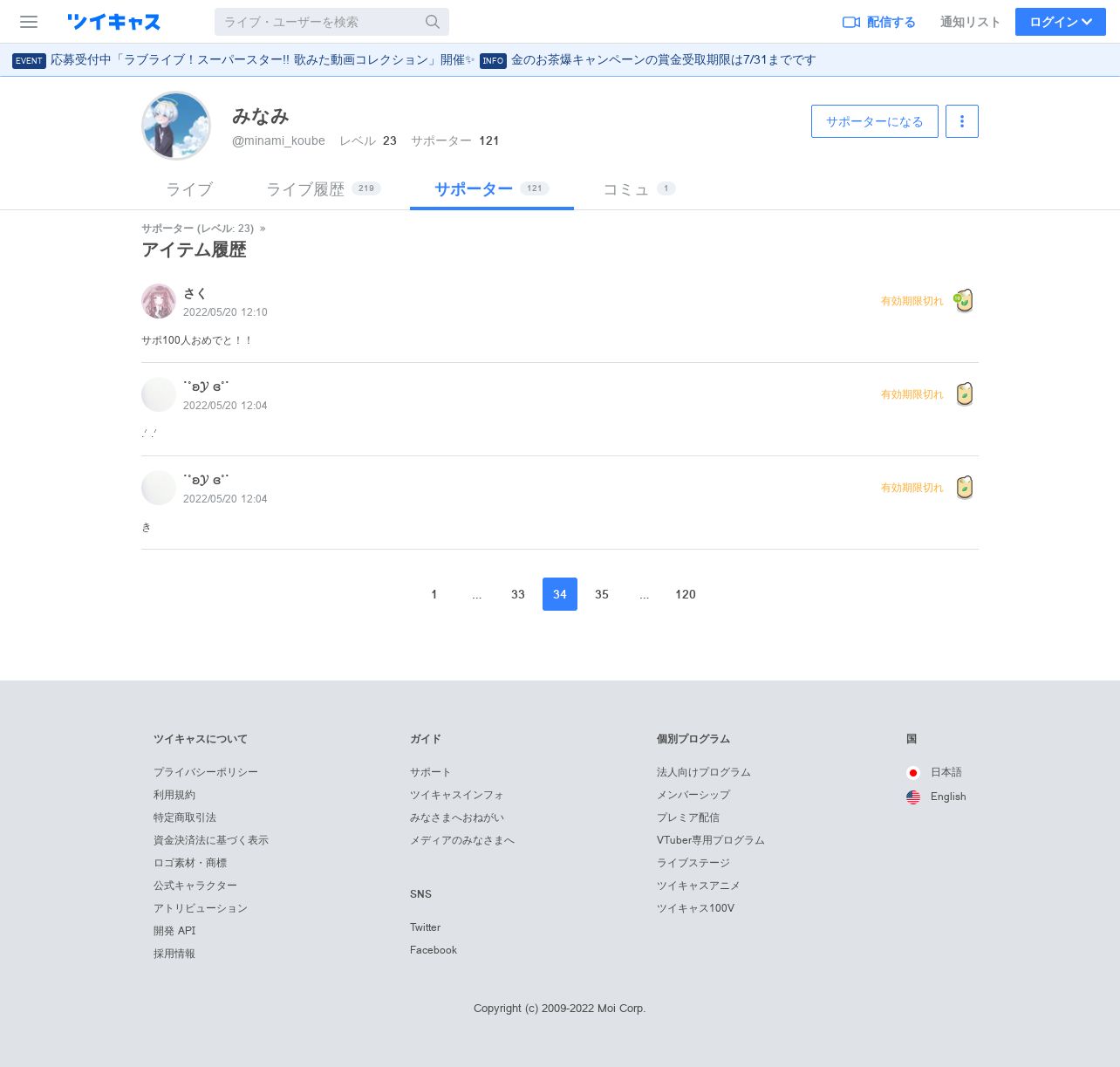Go to the TwitCasting logo home
Image resolution: width=1120 pixels, height=1067 pixels.
[x=114, y=22]
